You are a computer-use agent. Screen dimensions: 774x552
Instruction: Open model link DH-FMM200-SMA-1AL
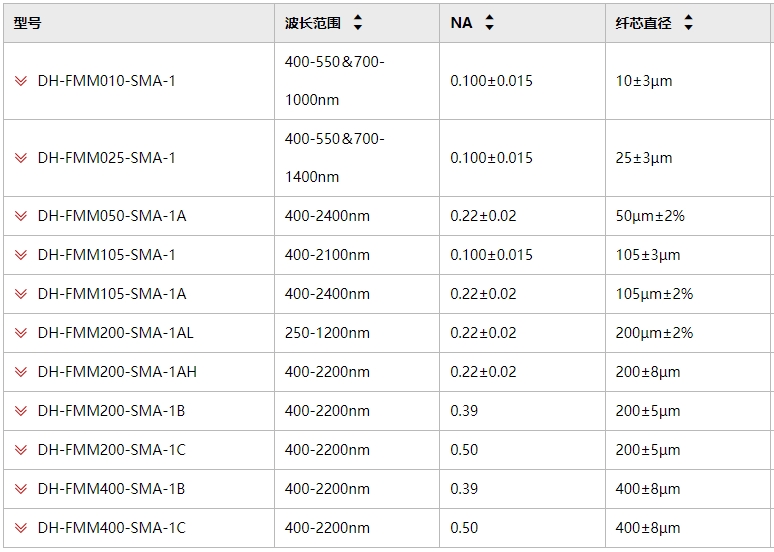point(116,333)
